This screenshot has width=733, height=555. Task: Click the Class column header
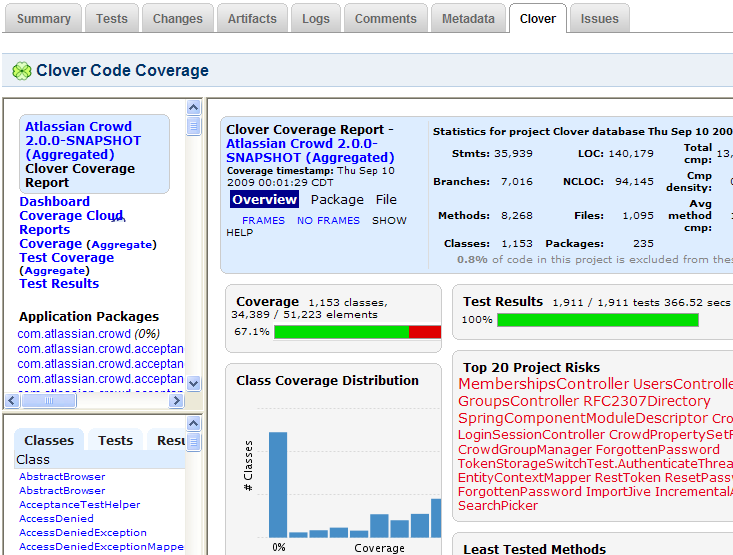[100, 460]
